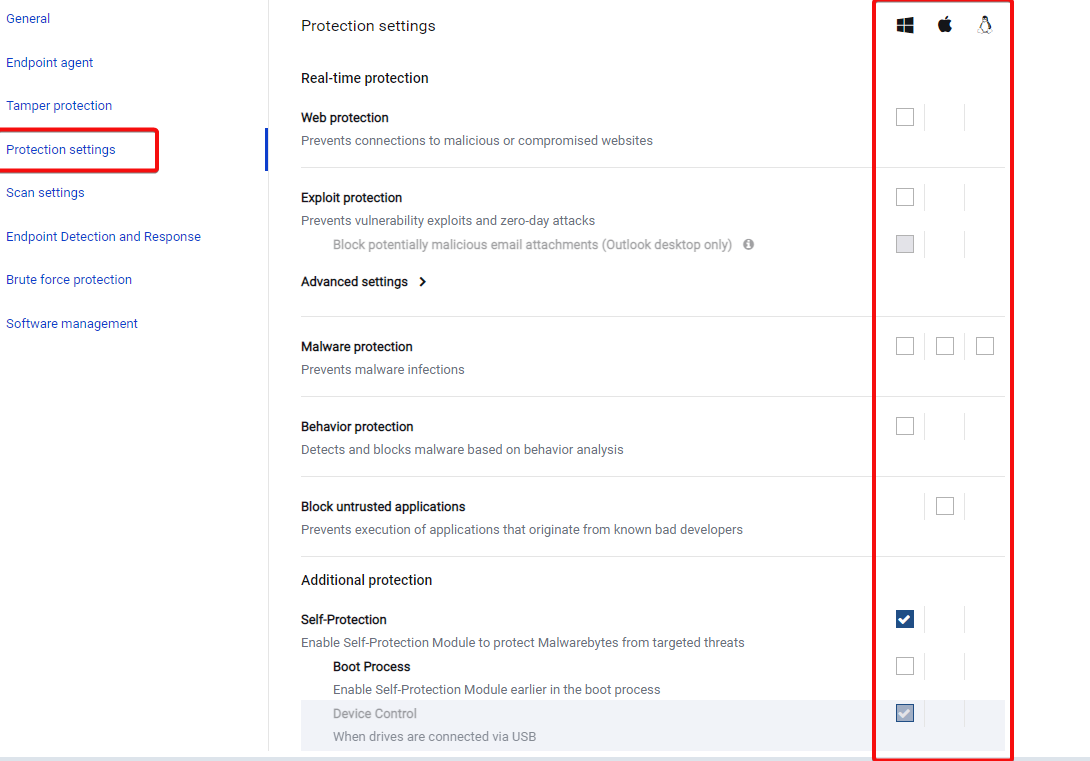The height and width of the screenshot is (761, 1090).
Task: Expand Advanced settings chevron
Action: point(423,282)
